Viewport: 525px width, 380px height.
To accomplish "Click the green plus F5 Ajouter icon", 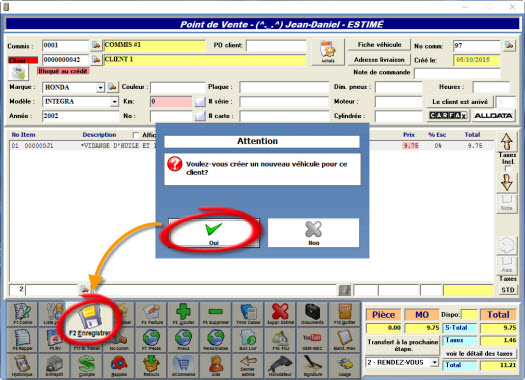I will (183, 314).
